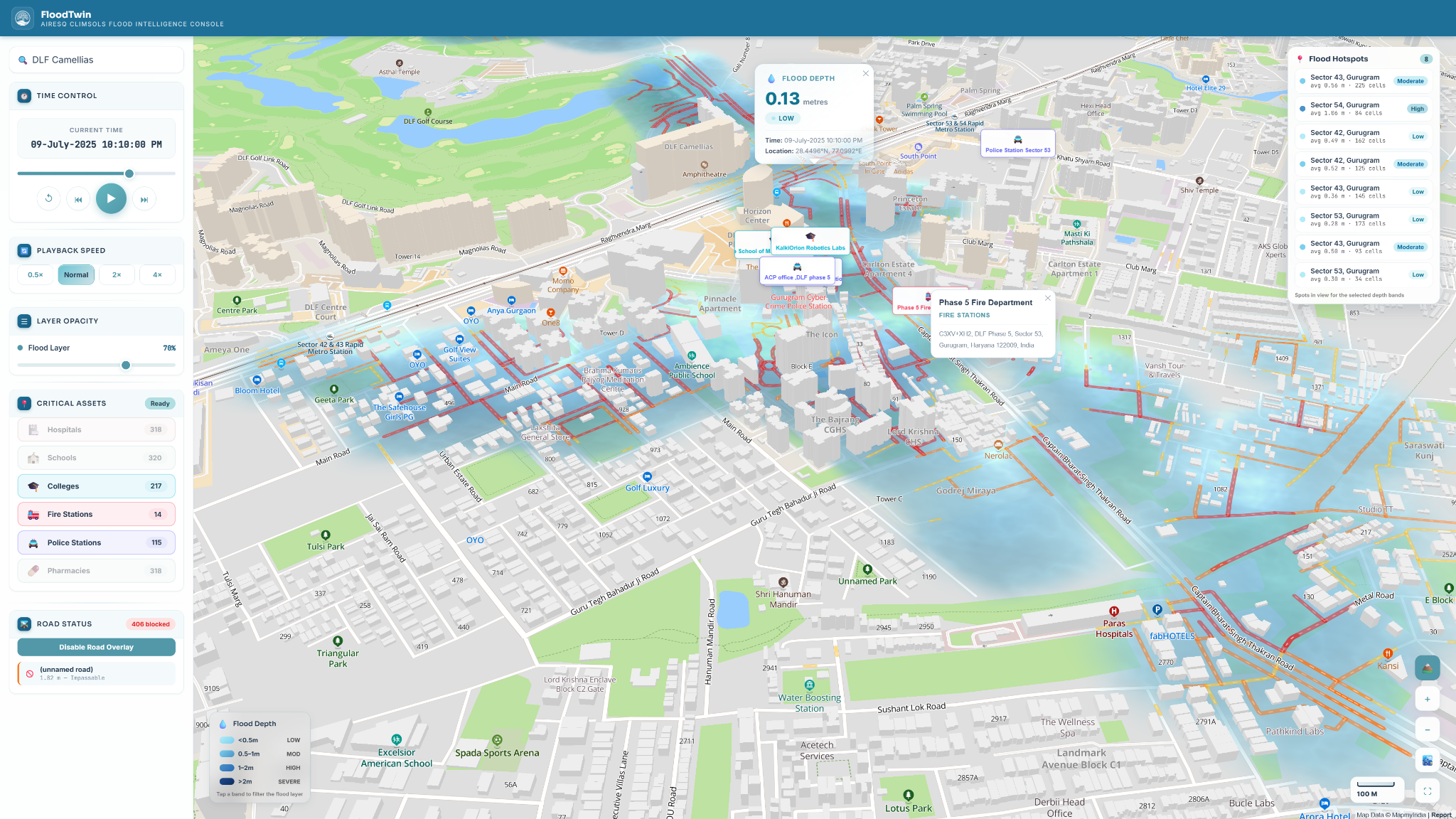Screen dimensions: 1456x819
Task: Toggle the Colleges asset layer
Action: [x=96, y=486]
